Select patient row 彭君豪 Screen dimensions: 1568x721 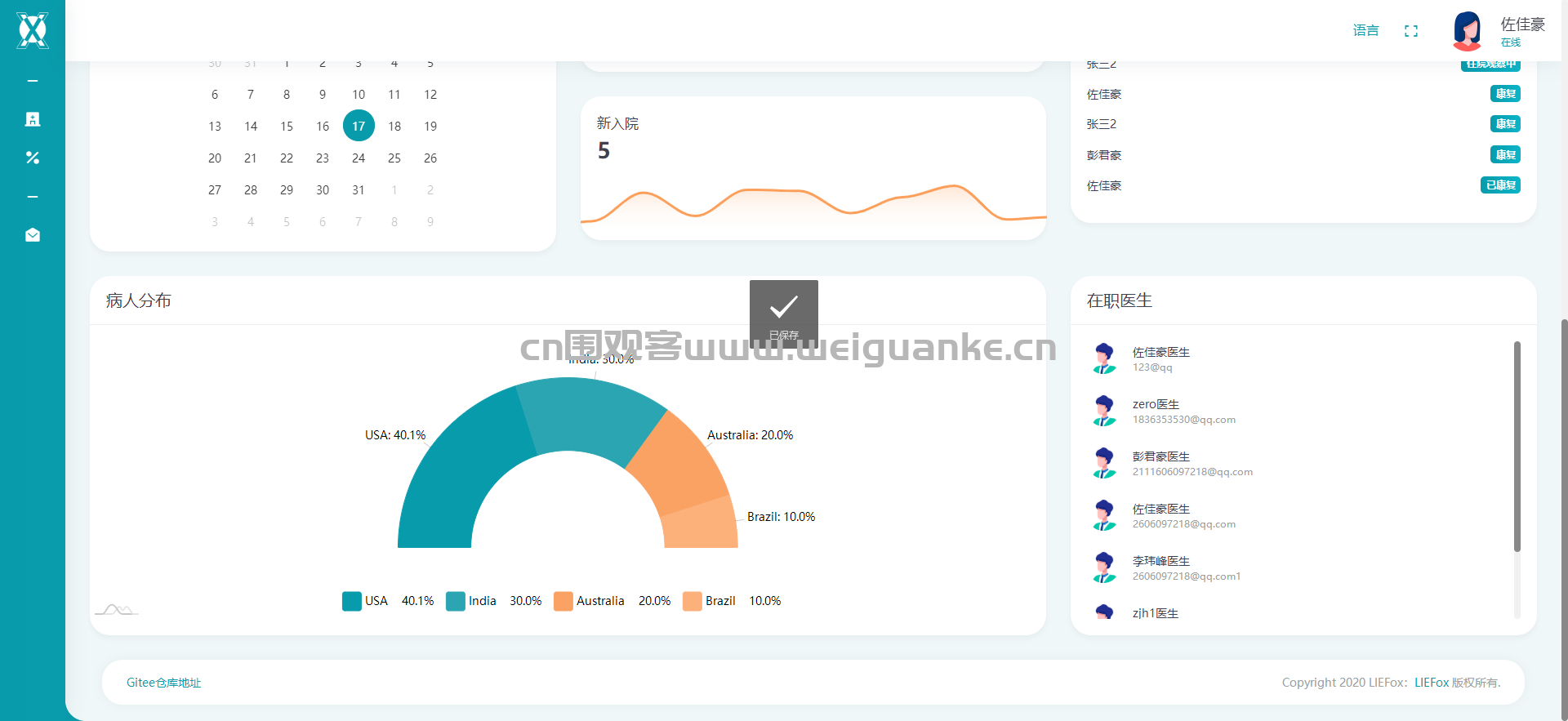pos(1303,155)
